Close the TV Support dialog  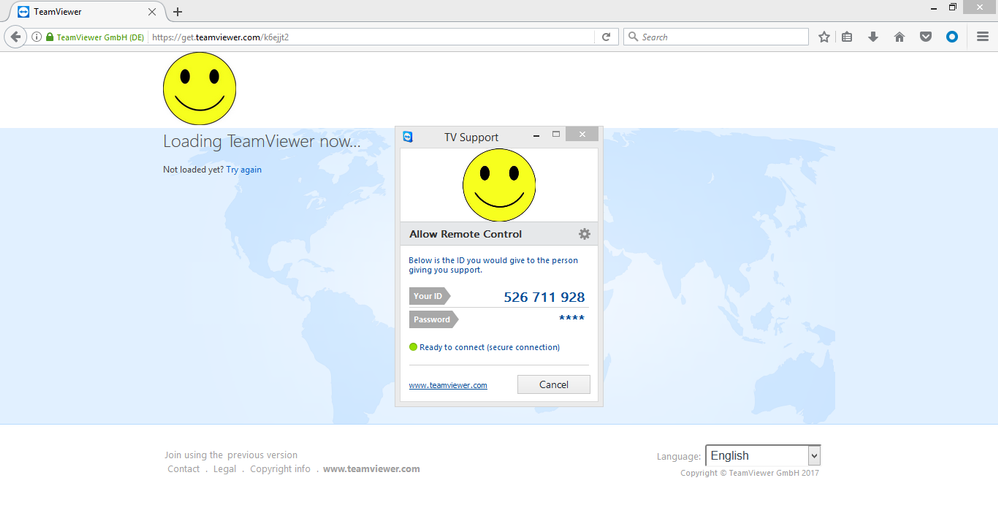coord(582,134)
